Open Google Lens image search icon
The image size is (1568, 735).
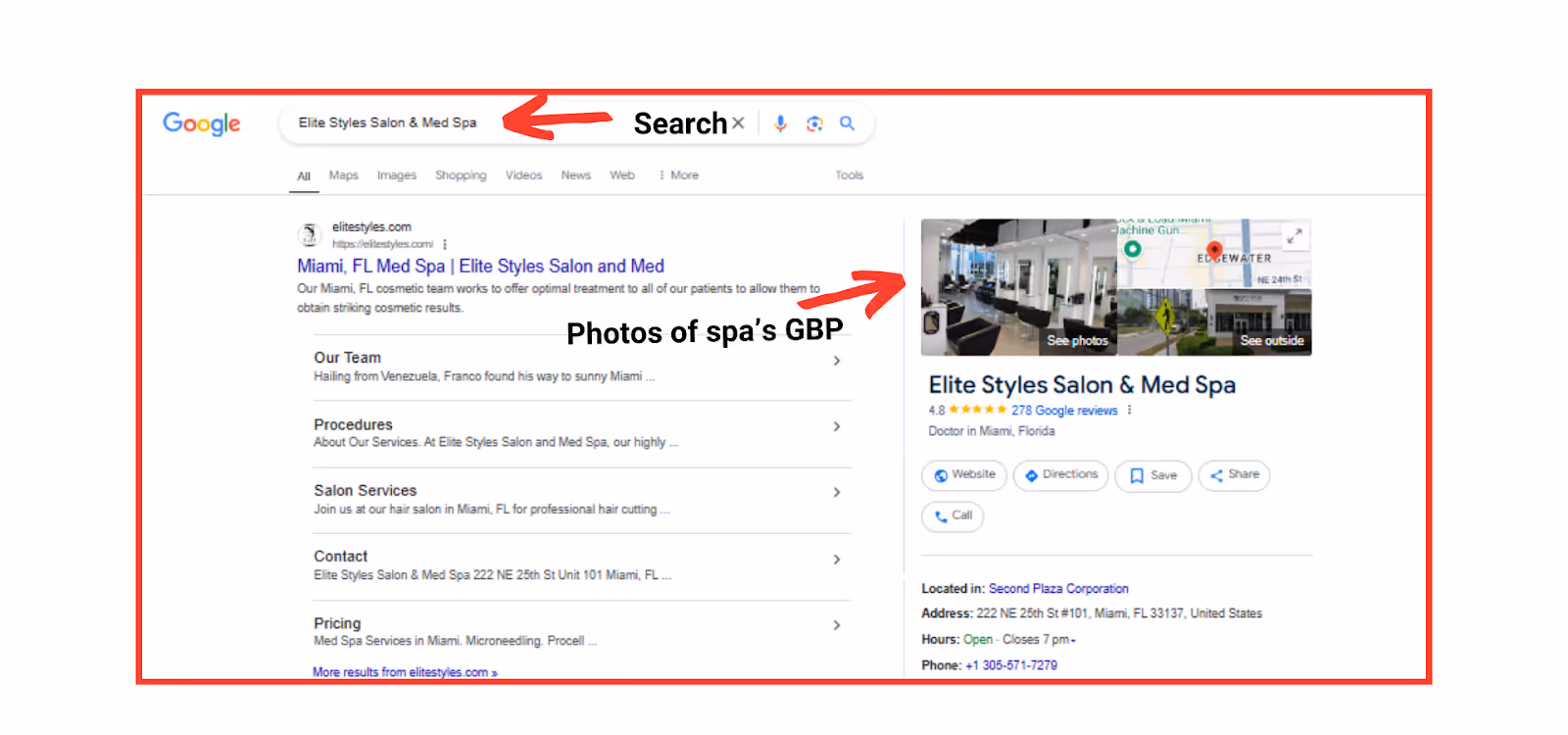coord(814,123)
